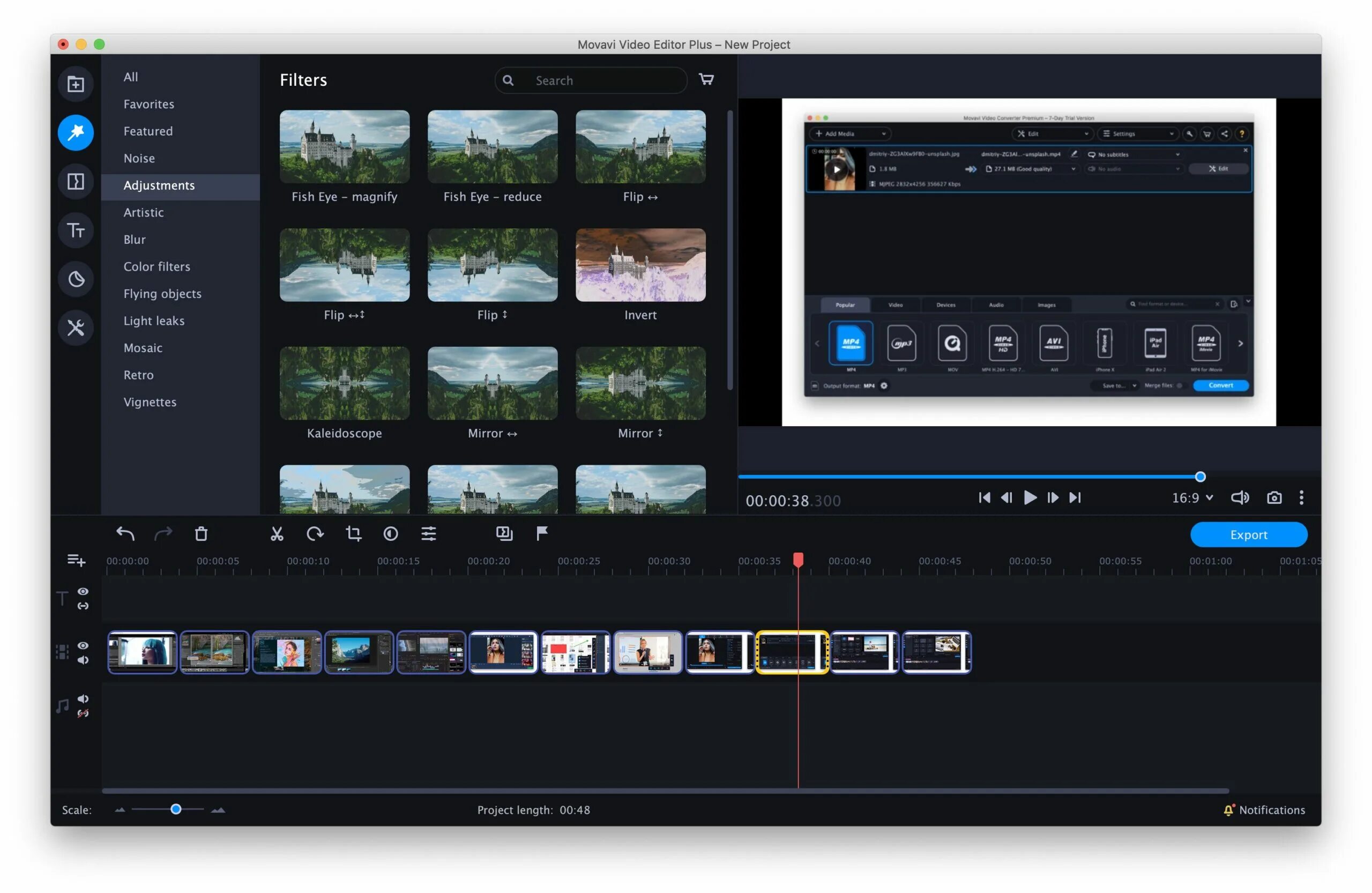This screenshot has height=893, width=1372.
Task: Click the Export button
Action: tap(1248, 534)
